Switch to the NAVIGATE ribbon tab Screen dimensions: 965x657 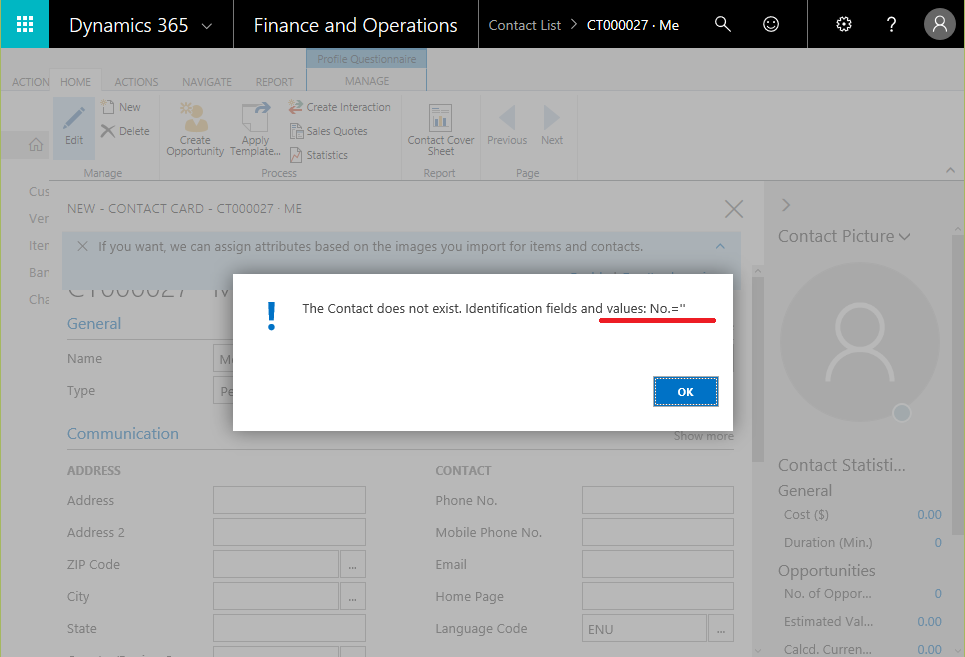click(x=207, y=82)
